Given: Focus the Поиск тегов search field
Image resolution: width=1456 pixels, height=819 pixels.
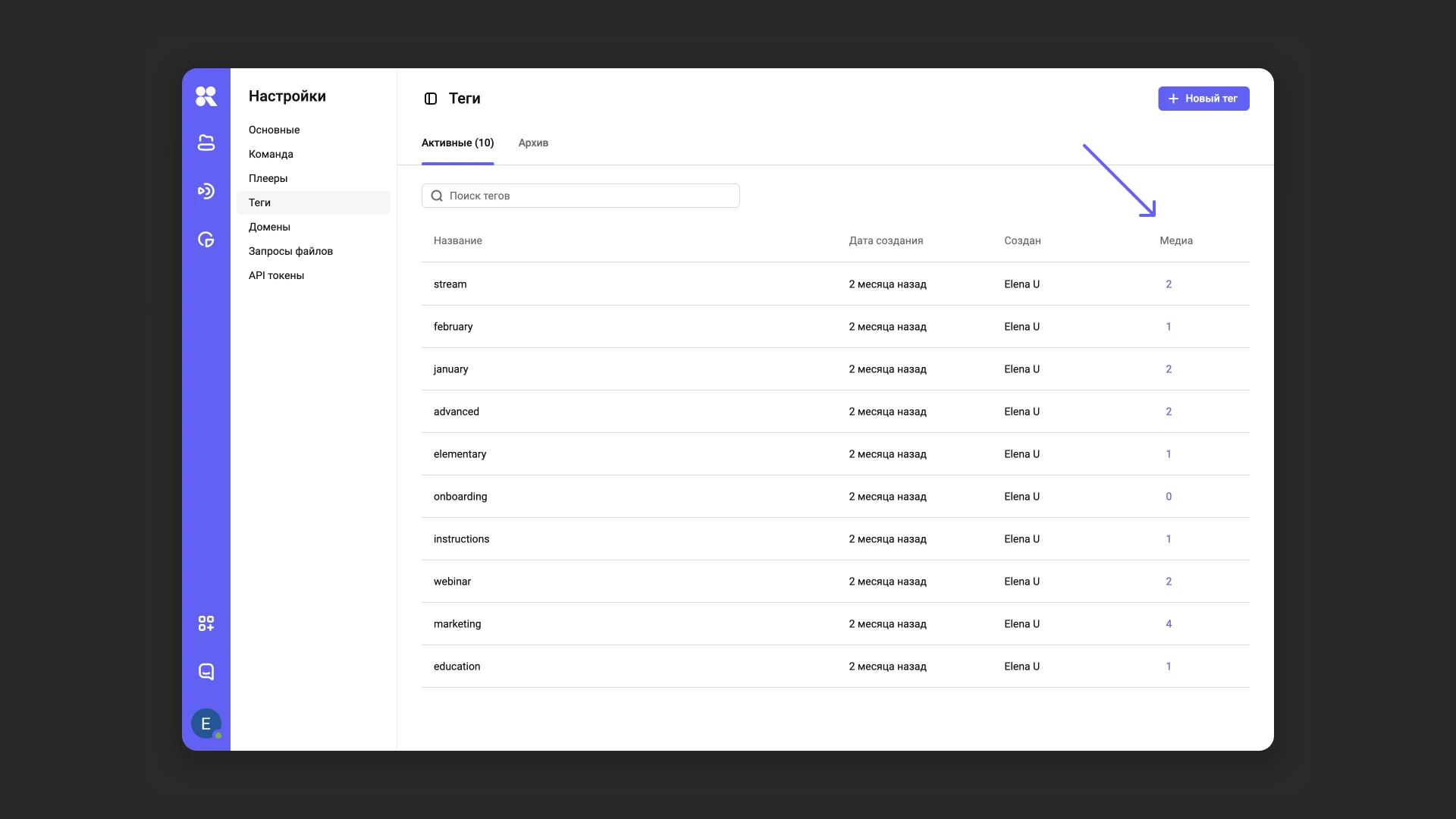Looking at the screenshot, I should [x=581, y=196].
